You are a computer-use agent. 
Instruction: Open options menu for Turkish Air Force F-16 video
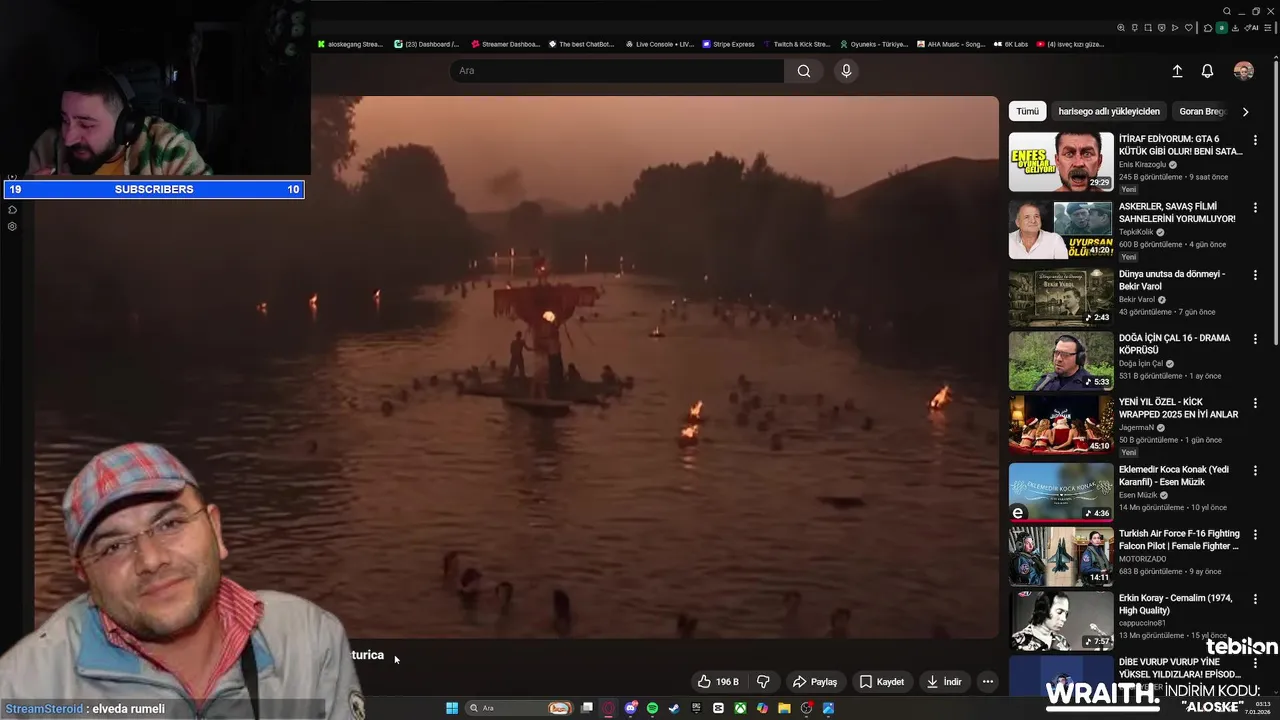tap(1255, 535)
